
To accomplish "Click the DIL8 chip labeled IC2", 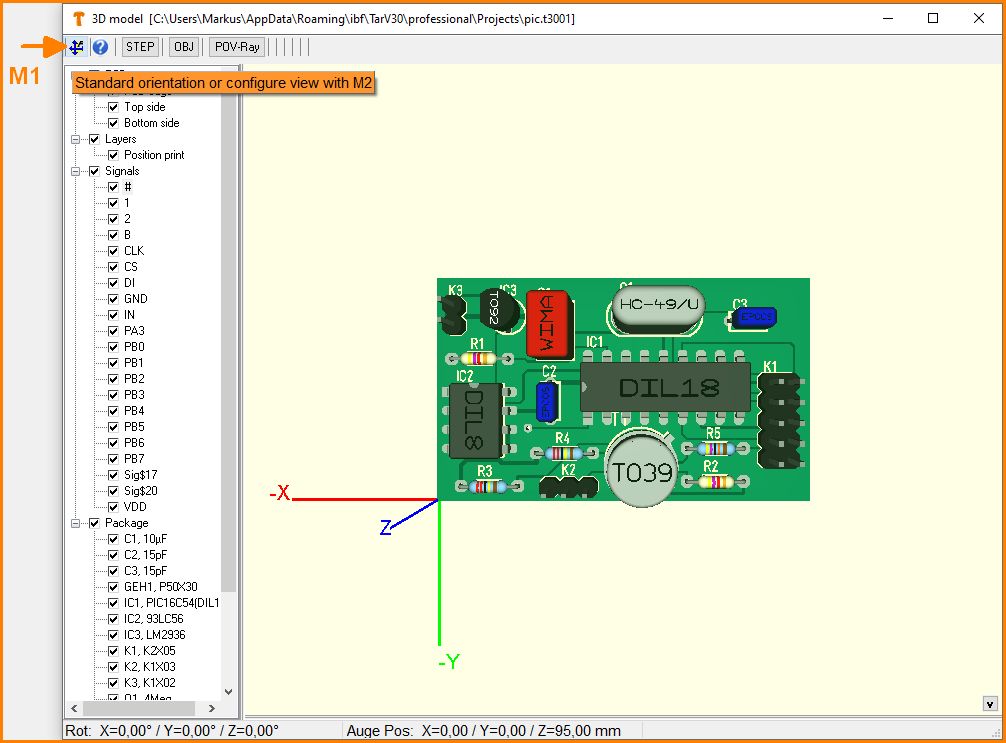I will click(473, 421).
